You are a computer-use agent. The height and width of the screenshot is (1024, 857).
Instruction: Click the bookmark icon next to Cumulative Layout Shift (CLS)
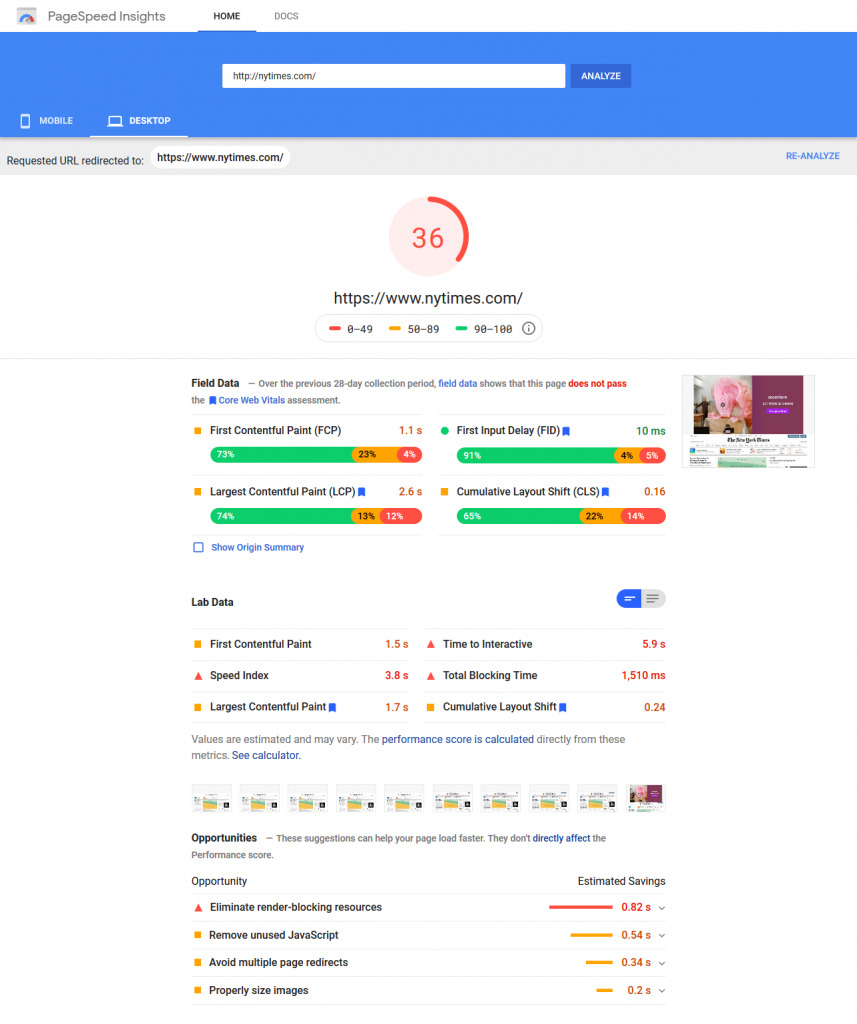(606, 492)
